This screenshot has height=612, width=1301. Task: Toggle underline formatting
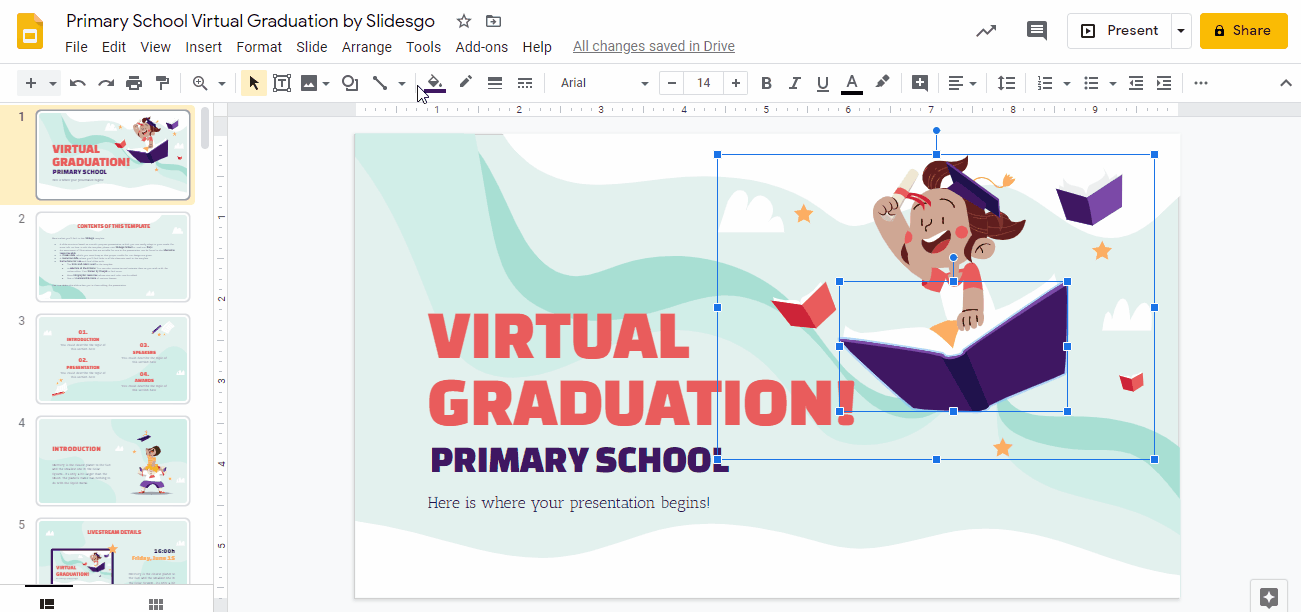click(822, 83)
